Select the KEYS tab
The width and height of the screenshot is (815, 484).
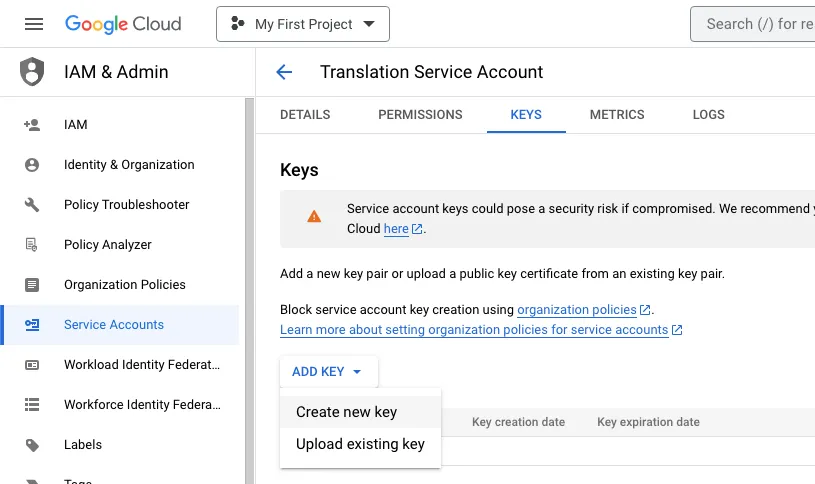[x=526, y=115]
